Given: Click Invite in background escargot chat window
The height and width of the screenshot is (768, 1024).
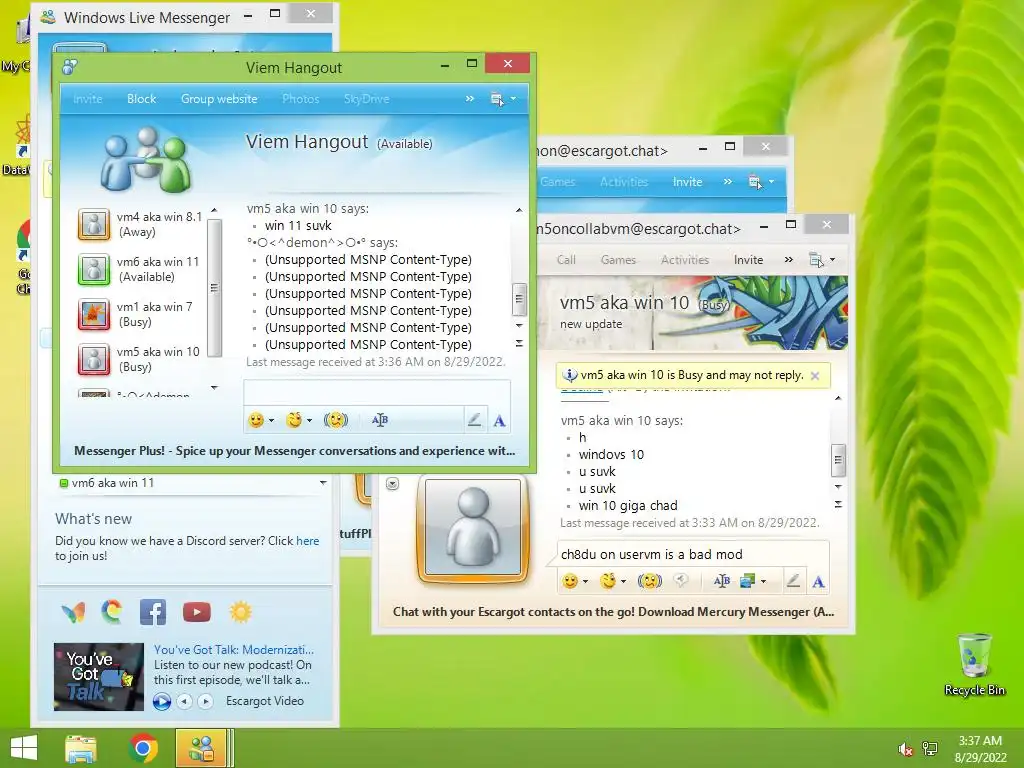Looking at the screenshot, I should point(687,182).
